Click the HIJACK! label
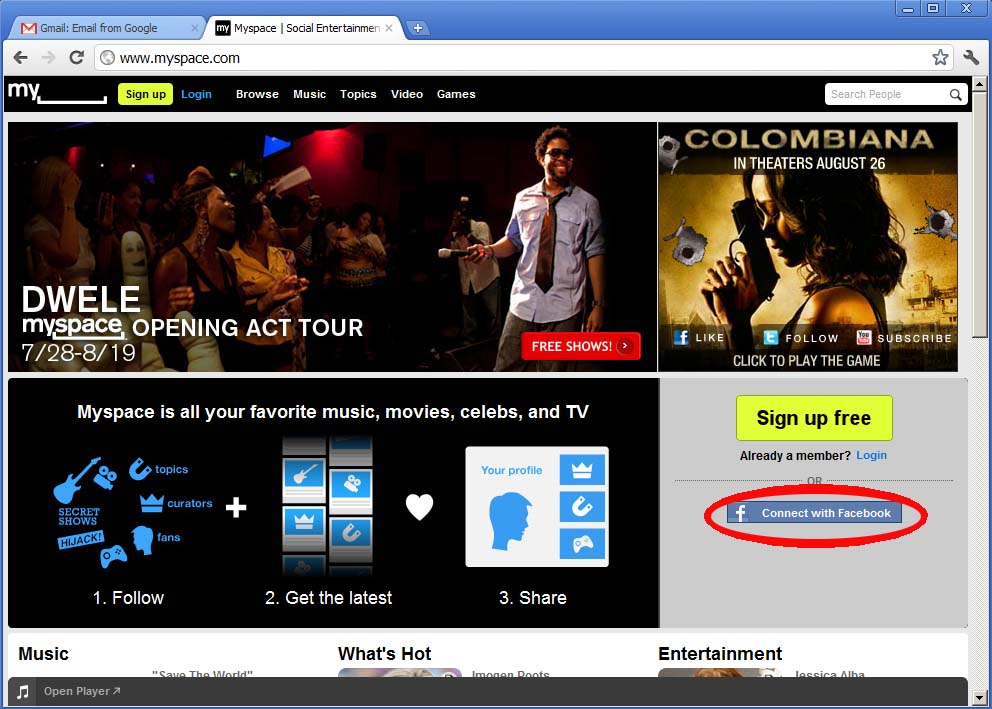The image size is (992, 709). point(80,540)
